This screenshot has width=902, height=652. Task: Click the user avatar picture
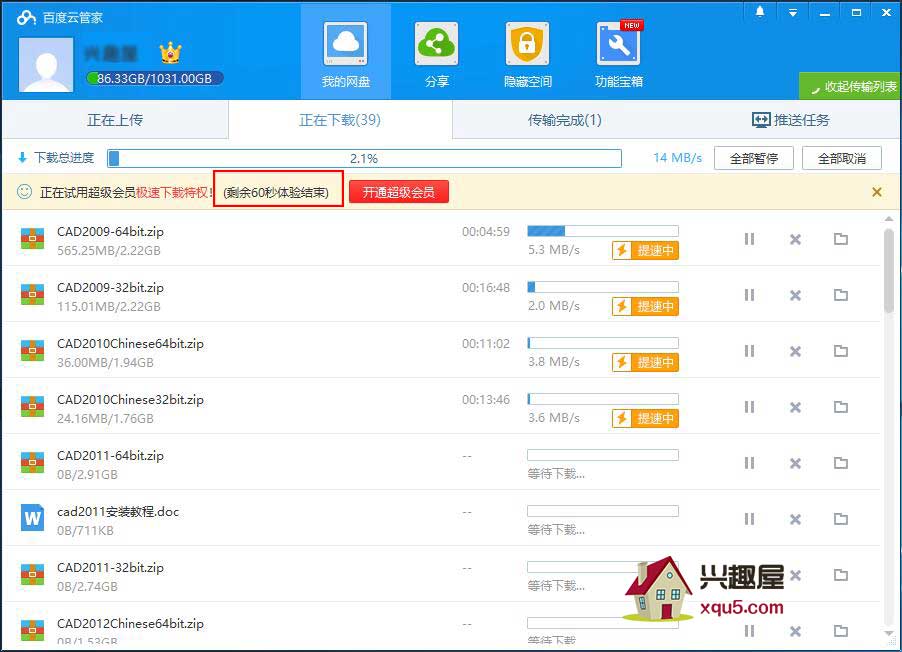tap(46, 64)
